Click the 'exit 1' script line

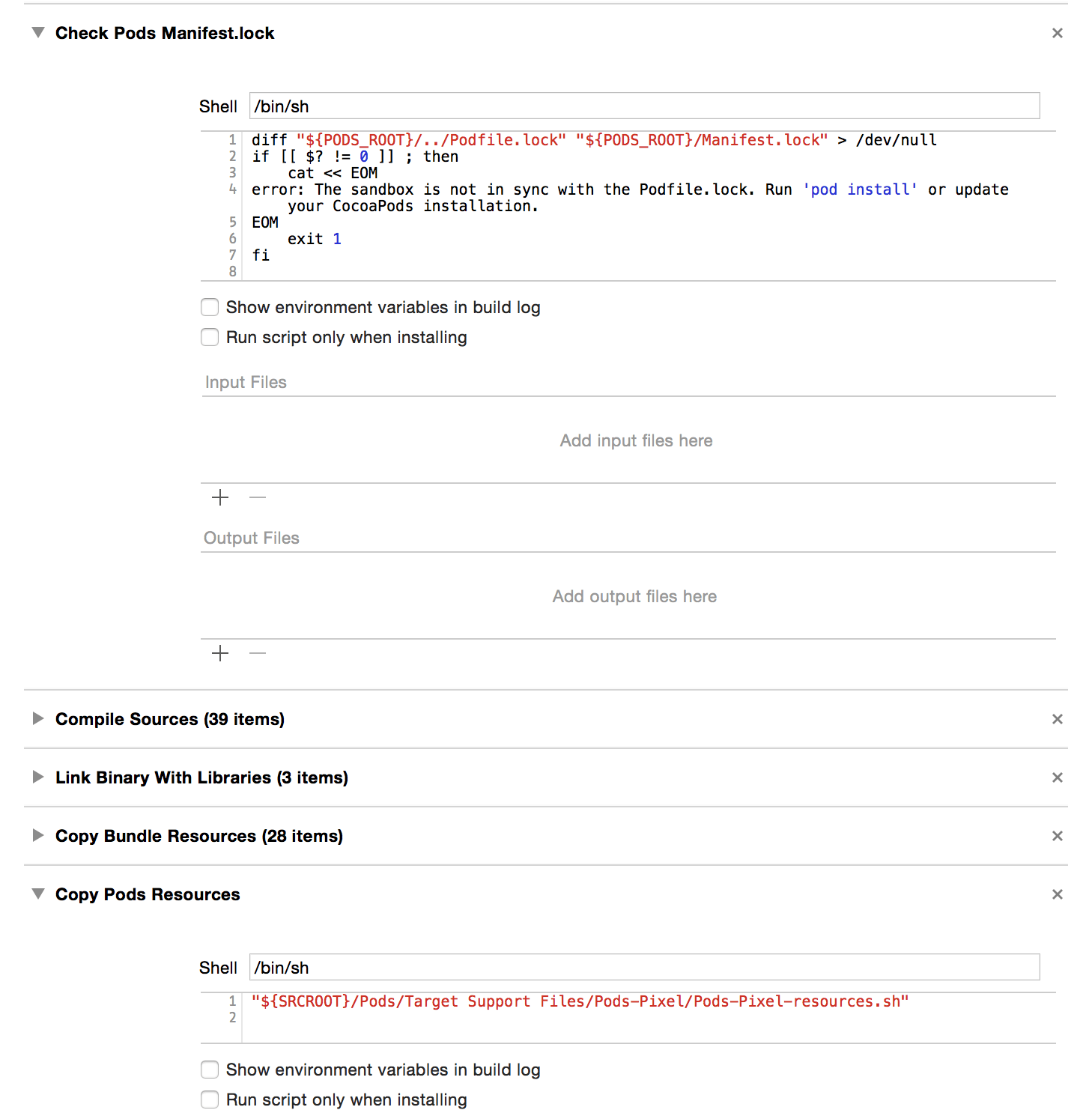pyautogui.click(x=315, y=239)
